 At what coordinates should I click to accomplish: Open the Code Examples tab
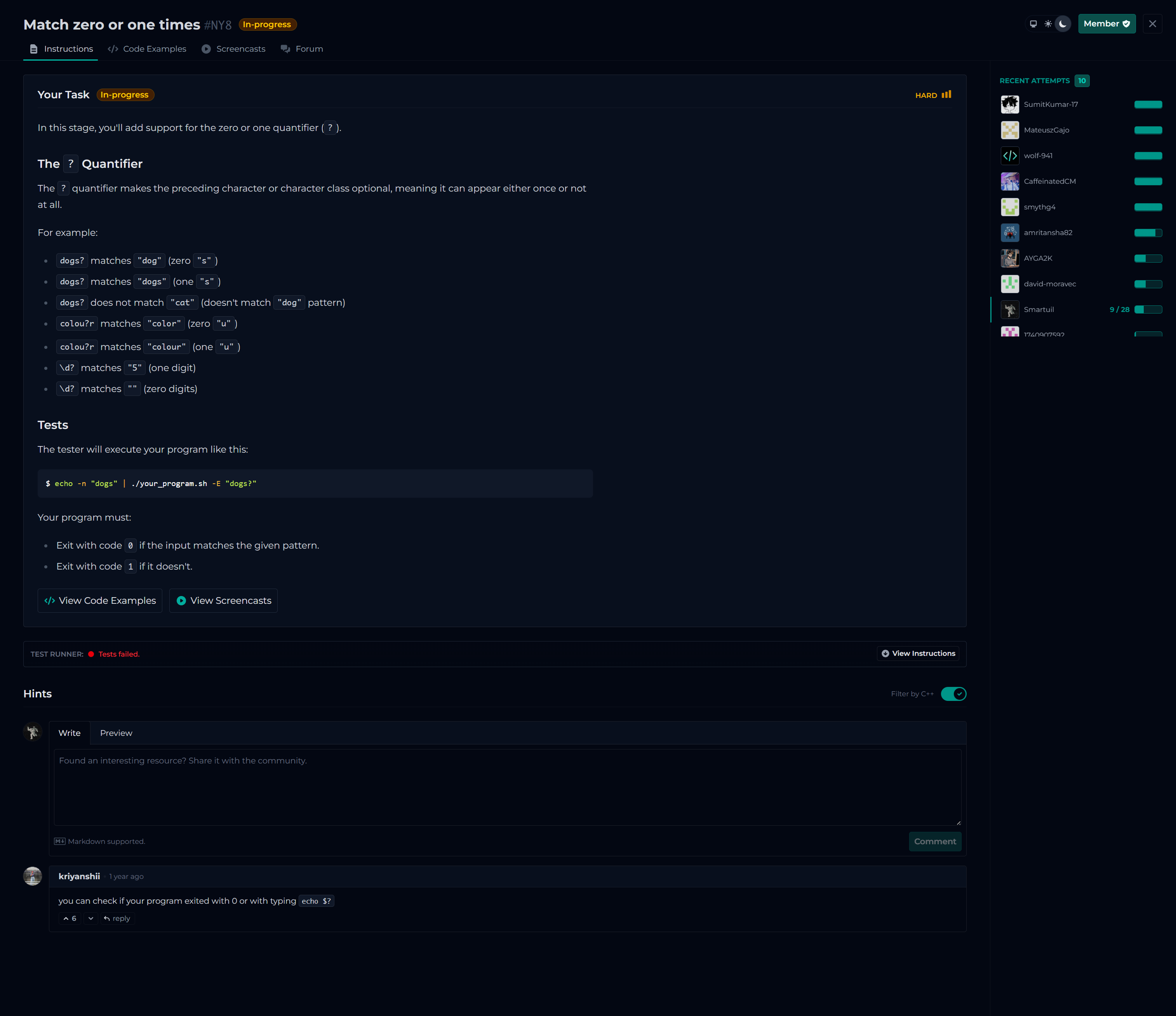(x=147, y=49)
